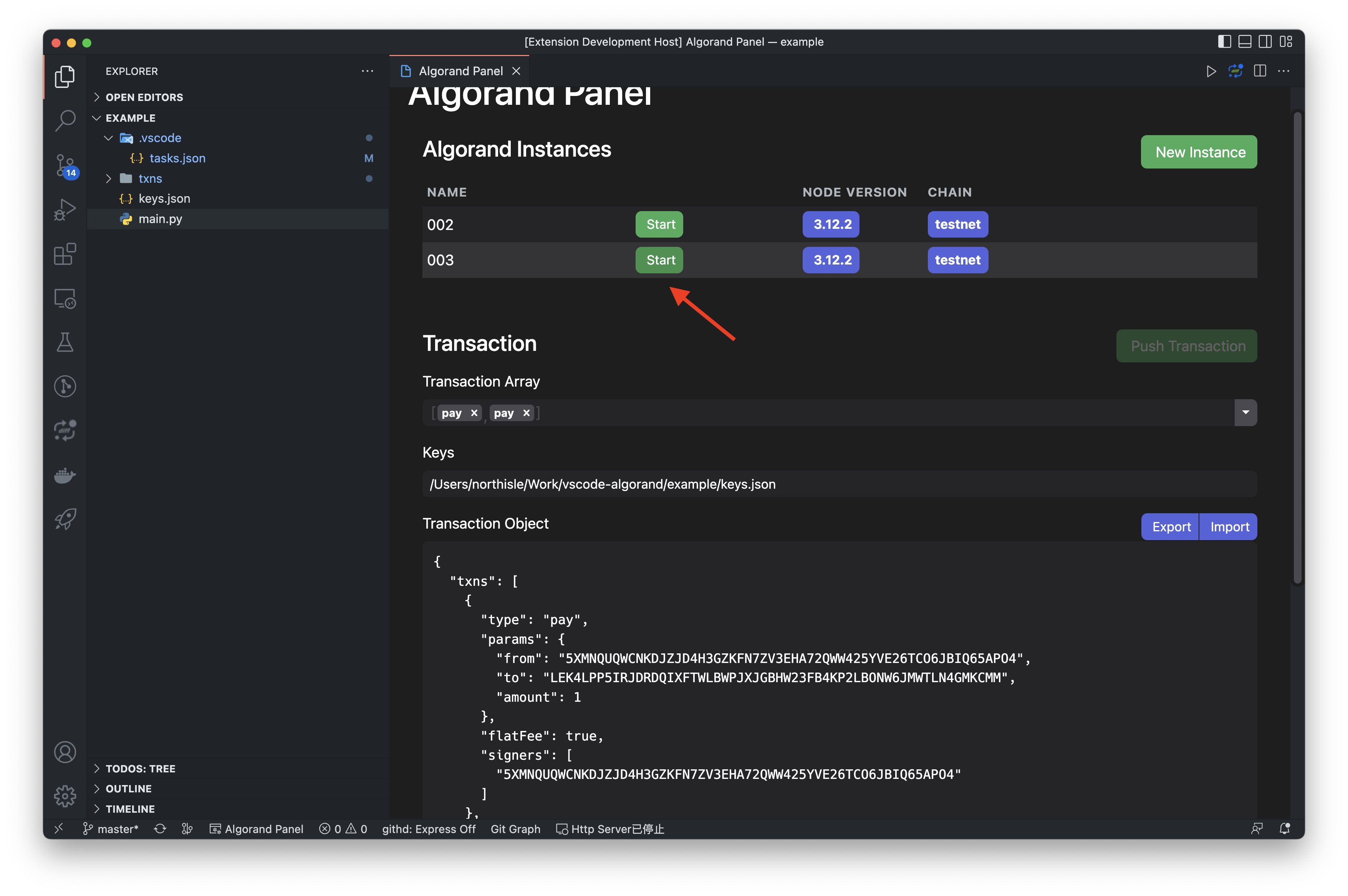The height and width of the screenshot is (896, 1348).
Task: Expand the txns folder
Action: pyautogui.click(x=150, y=179)
